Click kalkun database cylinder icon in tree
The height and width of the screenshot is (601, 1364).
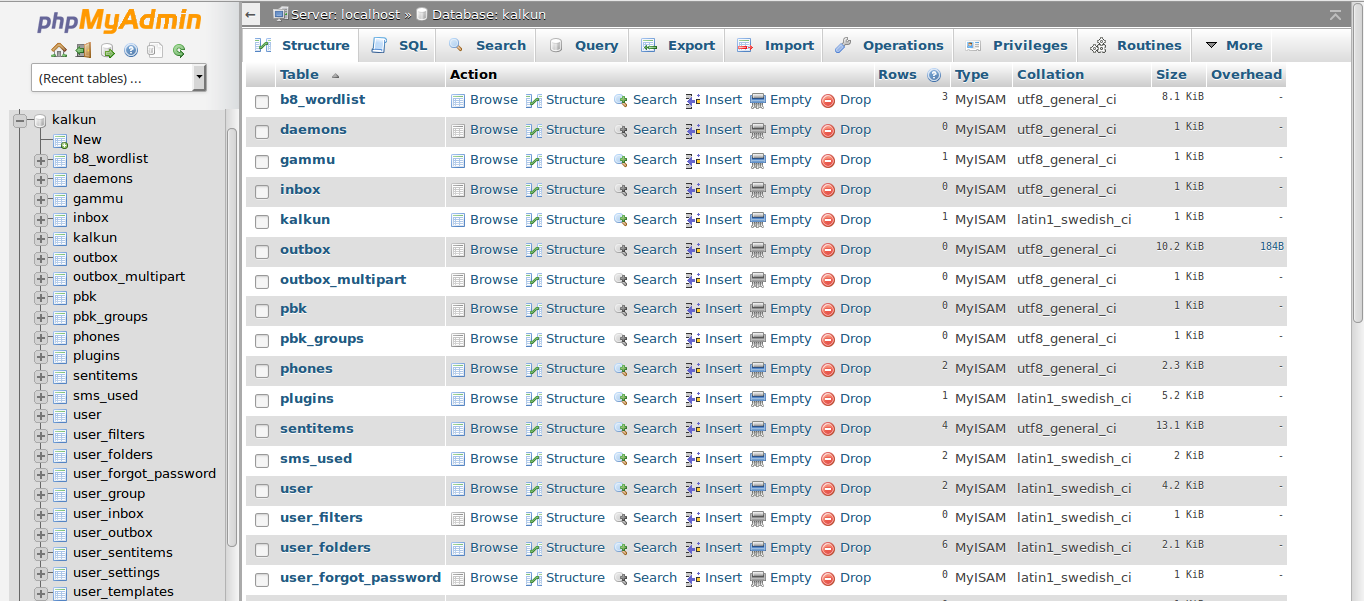pyautogui.click(x=40, y=120)
